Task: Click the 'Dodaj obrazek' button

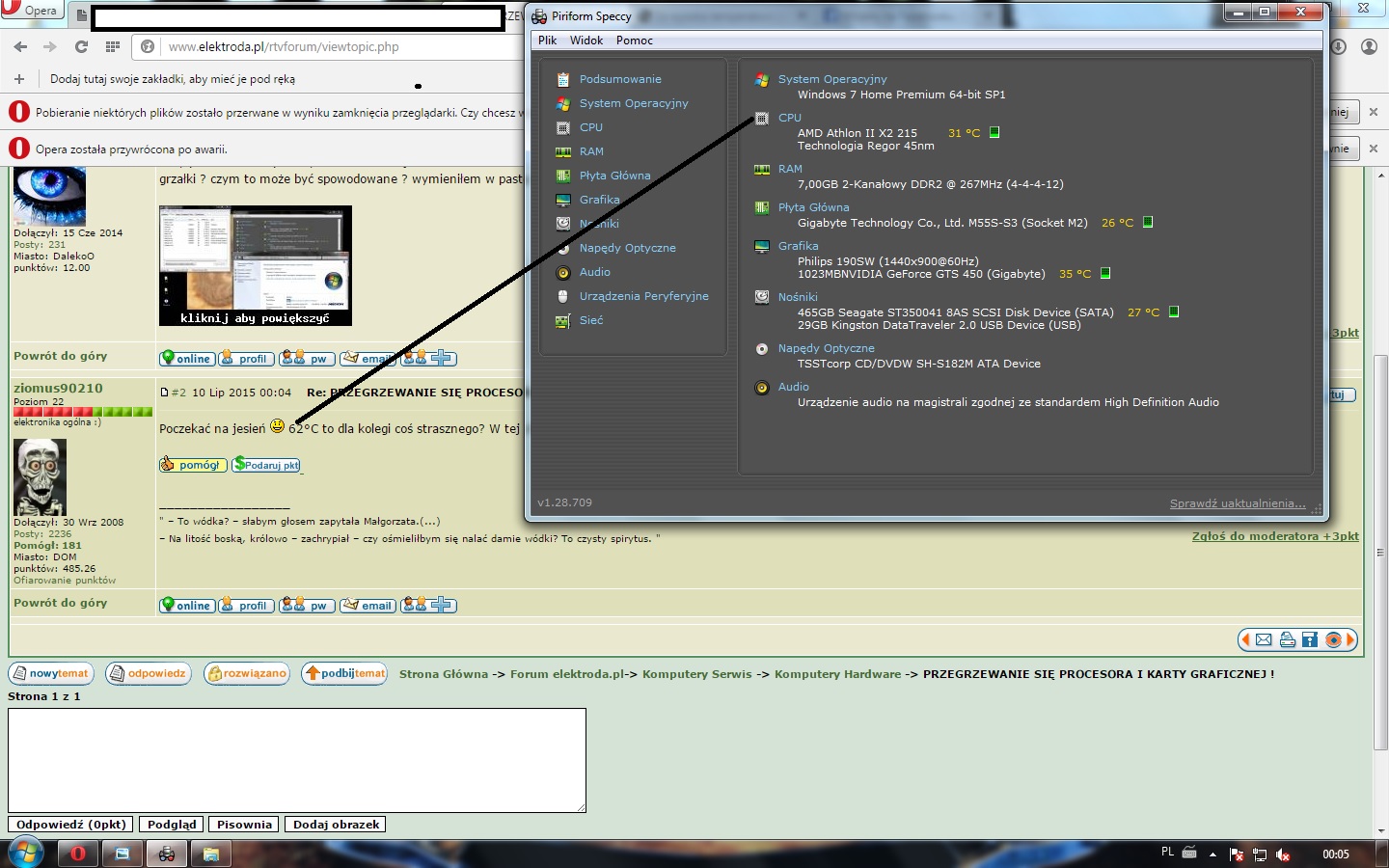Action: [337, 825]
